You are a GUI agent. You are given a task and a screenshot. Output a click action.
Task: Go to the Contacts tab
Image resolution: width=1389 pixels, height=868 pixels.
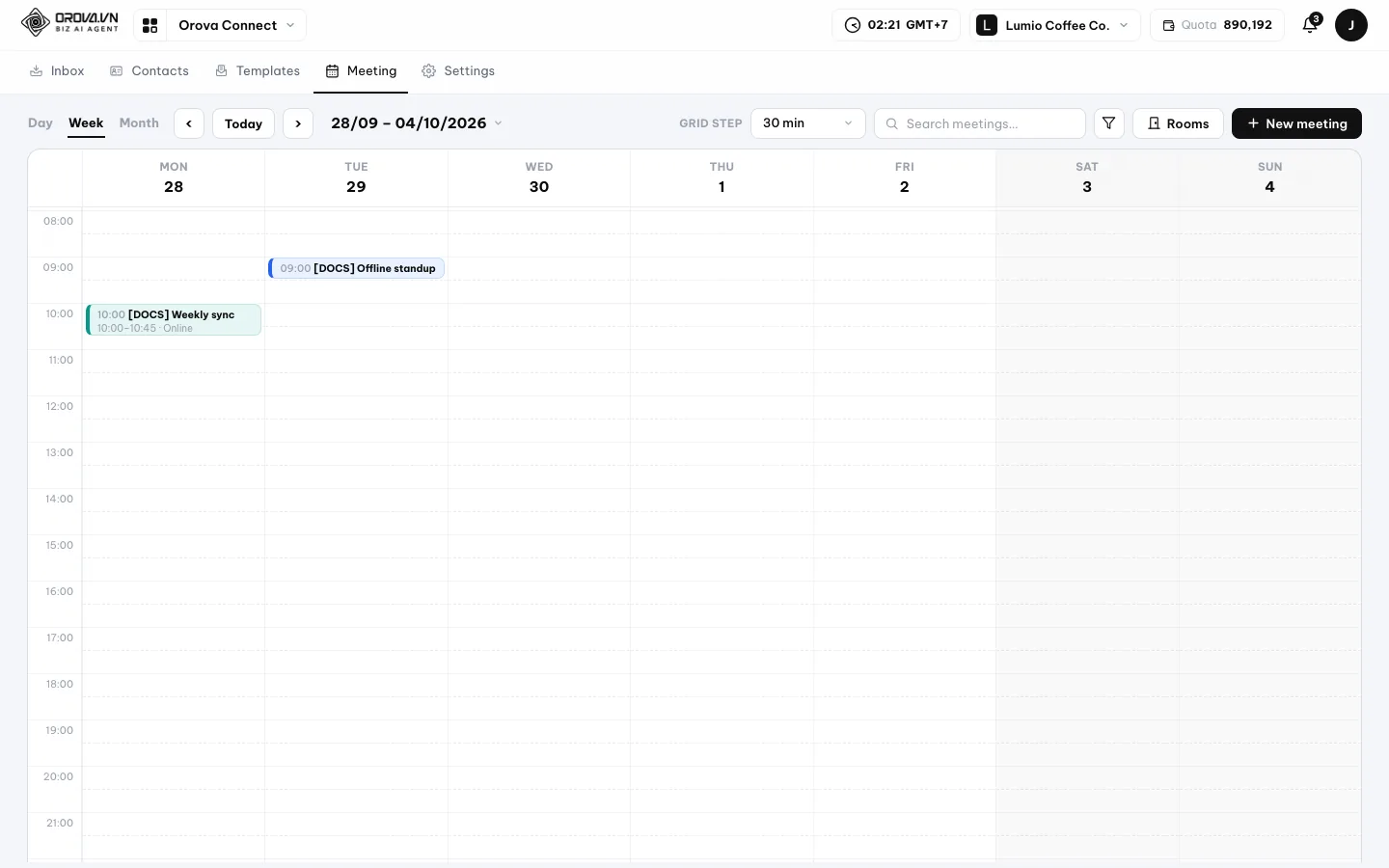click(150, 71)
